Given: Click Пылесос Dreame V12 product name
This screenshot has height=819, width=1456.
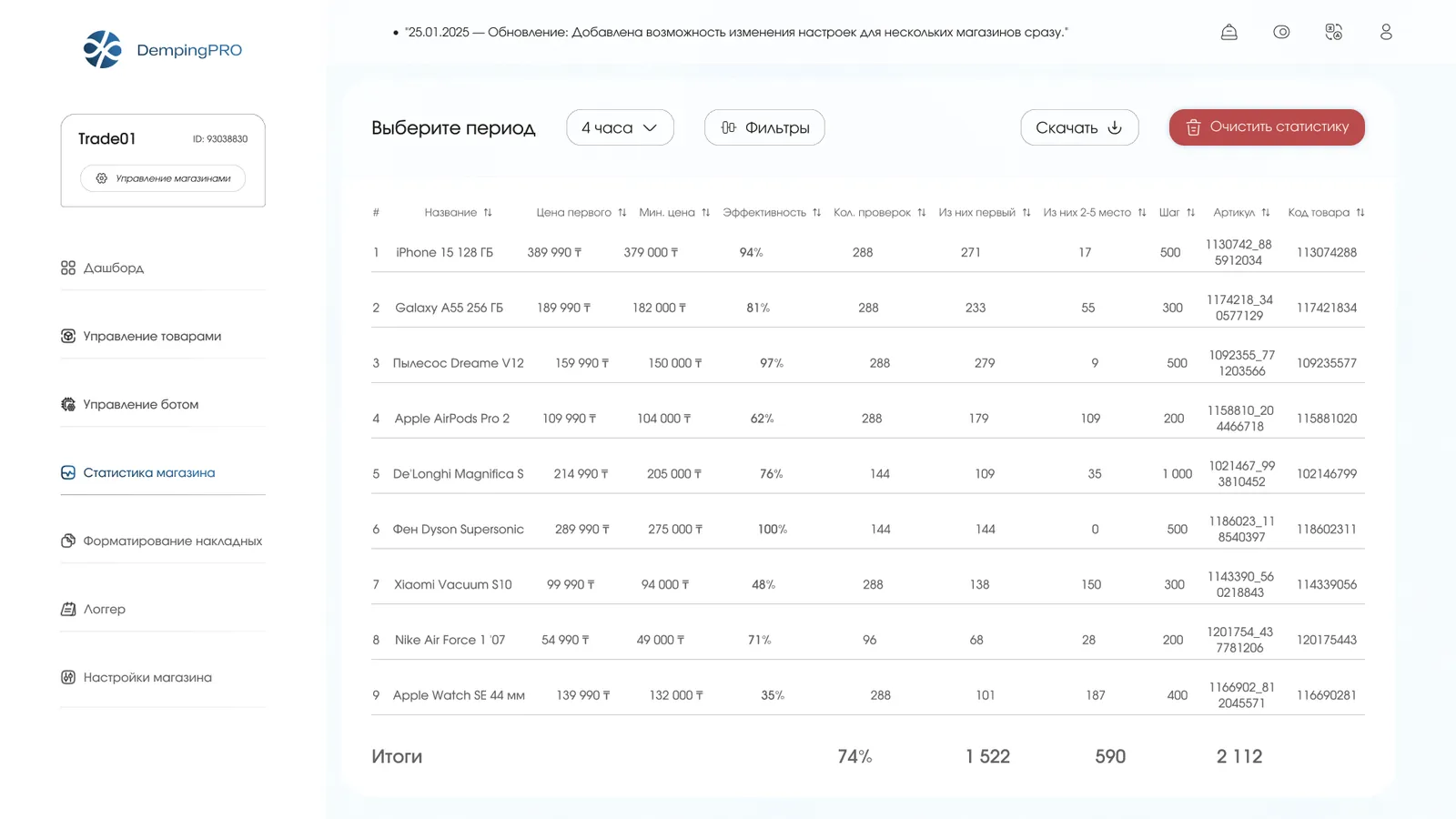Looking at the screenshot, I should (x=458, y=363).
